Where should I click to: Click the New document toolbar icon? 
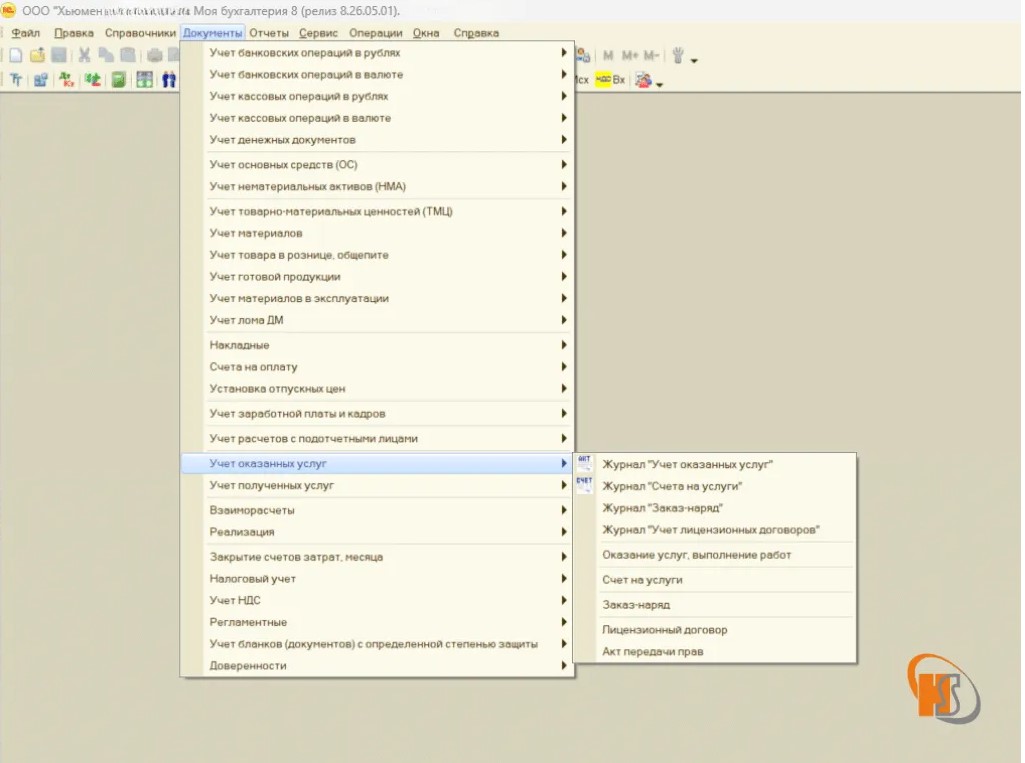[x=15, y=56]
